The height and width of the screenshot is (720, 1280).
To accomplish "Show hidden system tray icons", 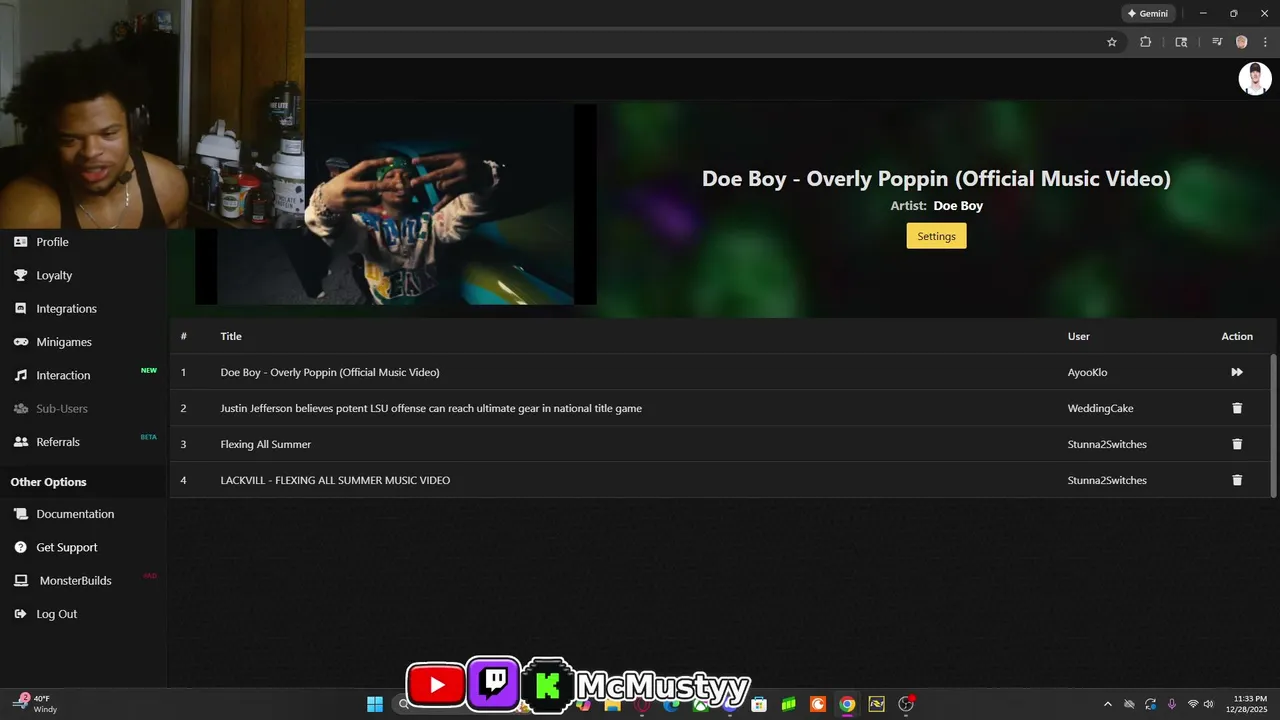I will pyautogui.click(x=1107, y=704).
